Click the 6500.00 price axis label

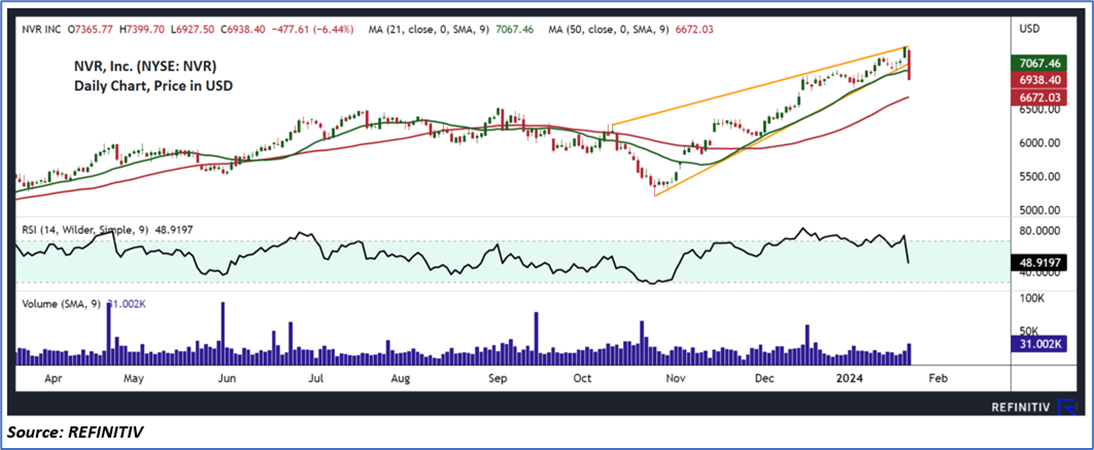click(1042, 110)
